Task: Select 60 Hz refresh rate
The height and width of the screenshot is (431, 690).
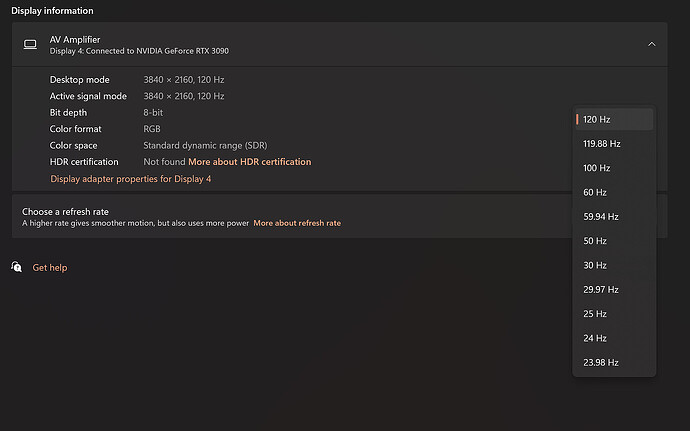Action: click(x=614, y=192)
